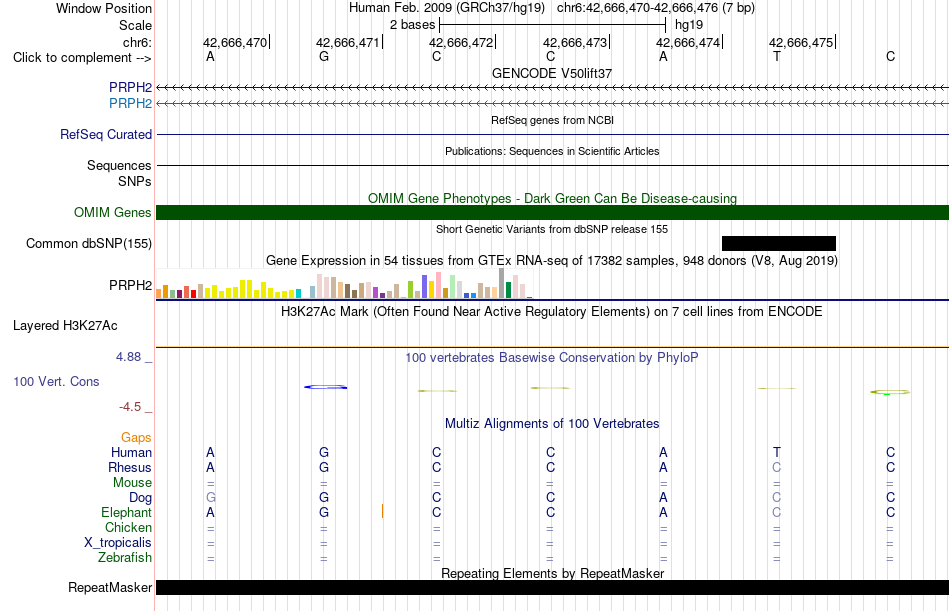Click the Gaps label in Multiz alignment
Viewport: 950px width, 611px height.
point(136,437)
